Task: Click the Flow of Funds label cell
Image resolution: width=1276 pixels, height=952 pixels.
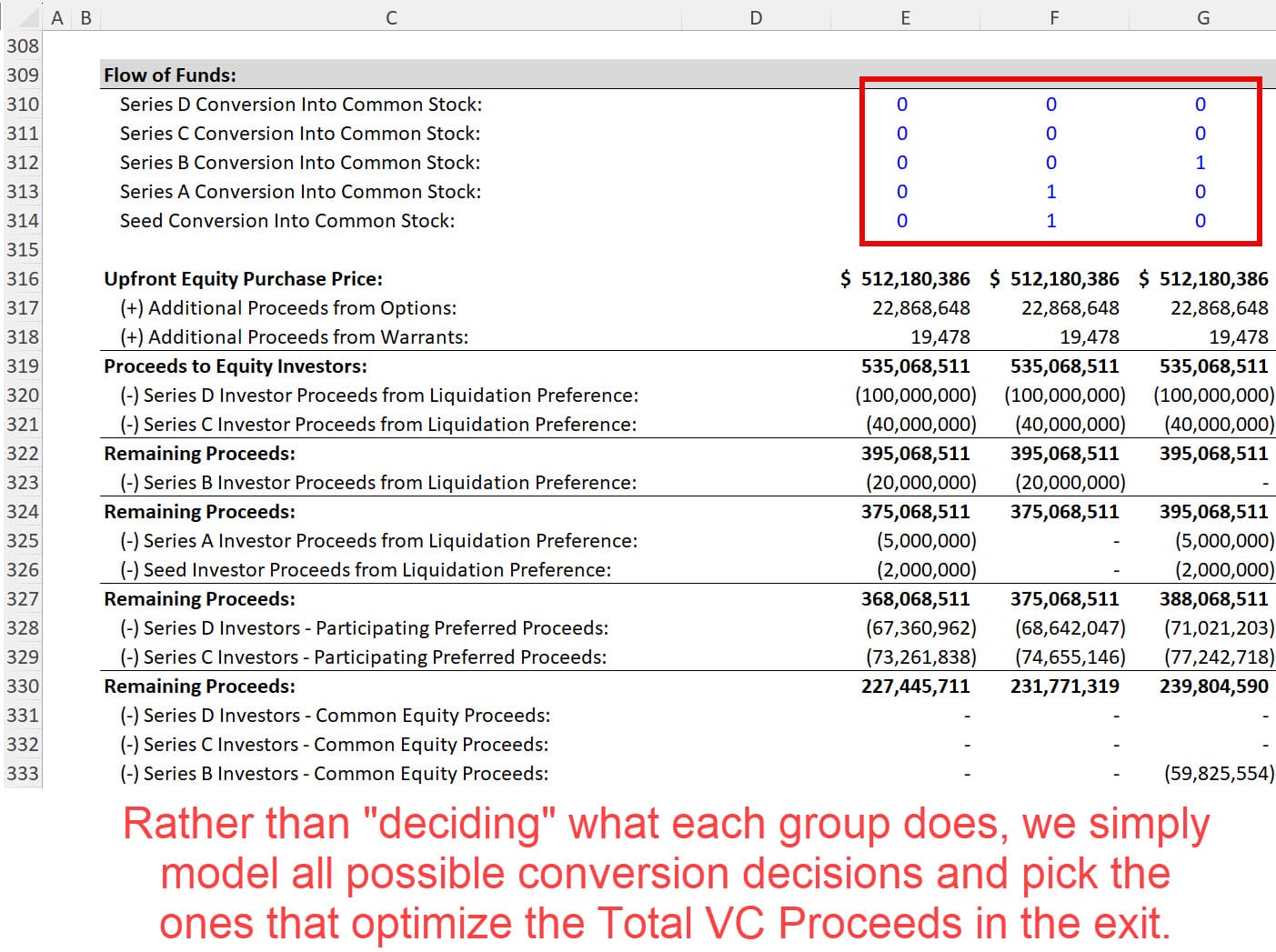Action: point(170,75)
